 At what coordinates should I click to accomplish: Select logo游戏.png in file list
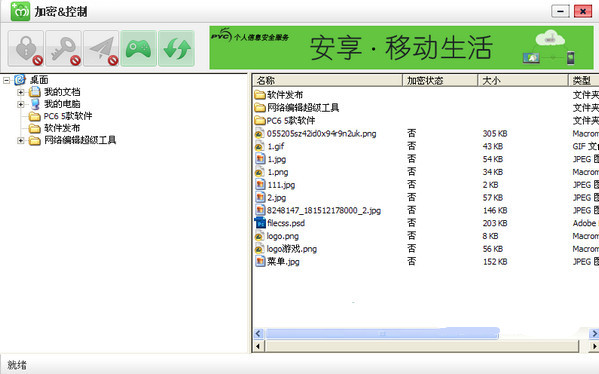click(292, 249)
